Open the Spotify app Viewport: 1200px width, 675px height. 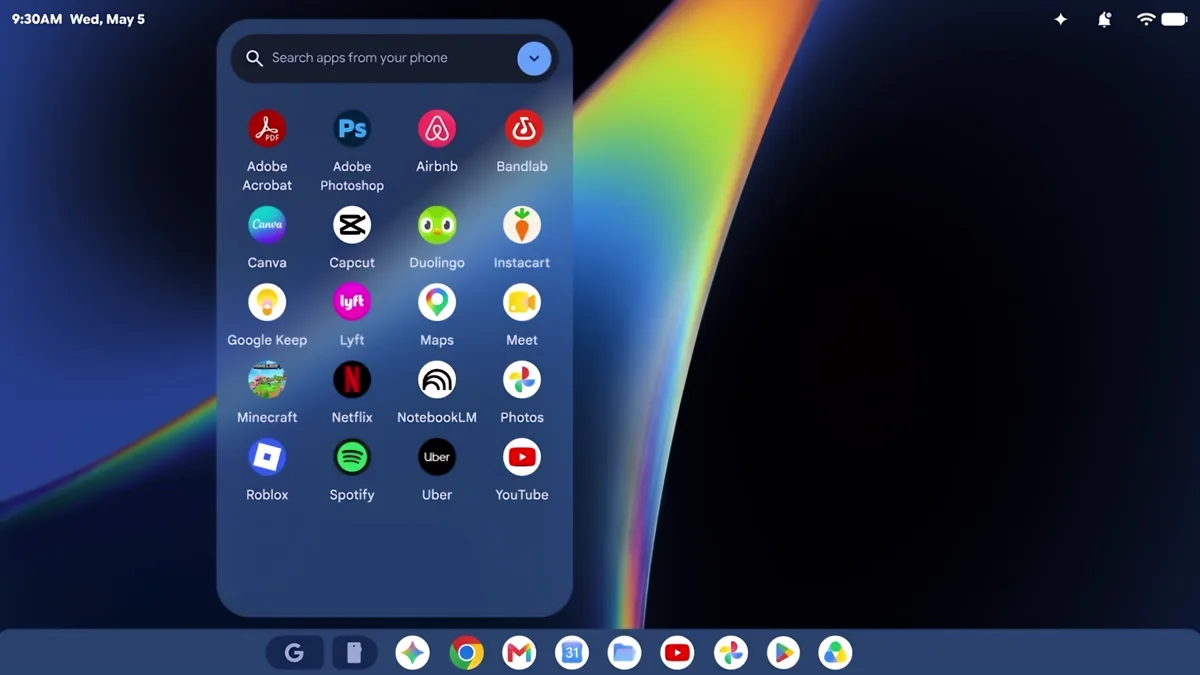coord(352,457)
